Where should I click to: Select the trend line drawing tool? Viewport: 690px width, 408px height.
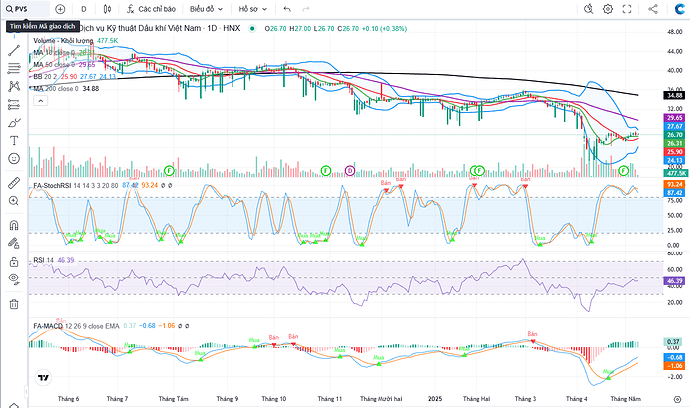pos(14,50)
